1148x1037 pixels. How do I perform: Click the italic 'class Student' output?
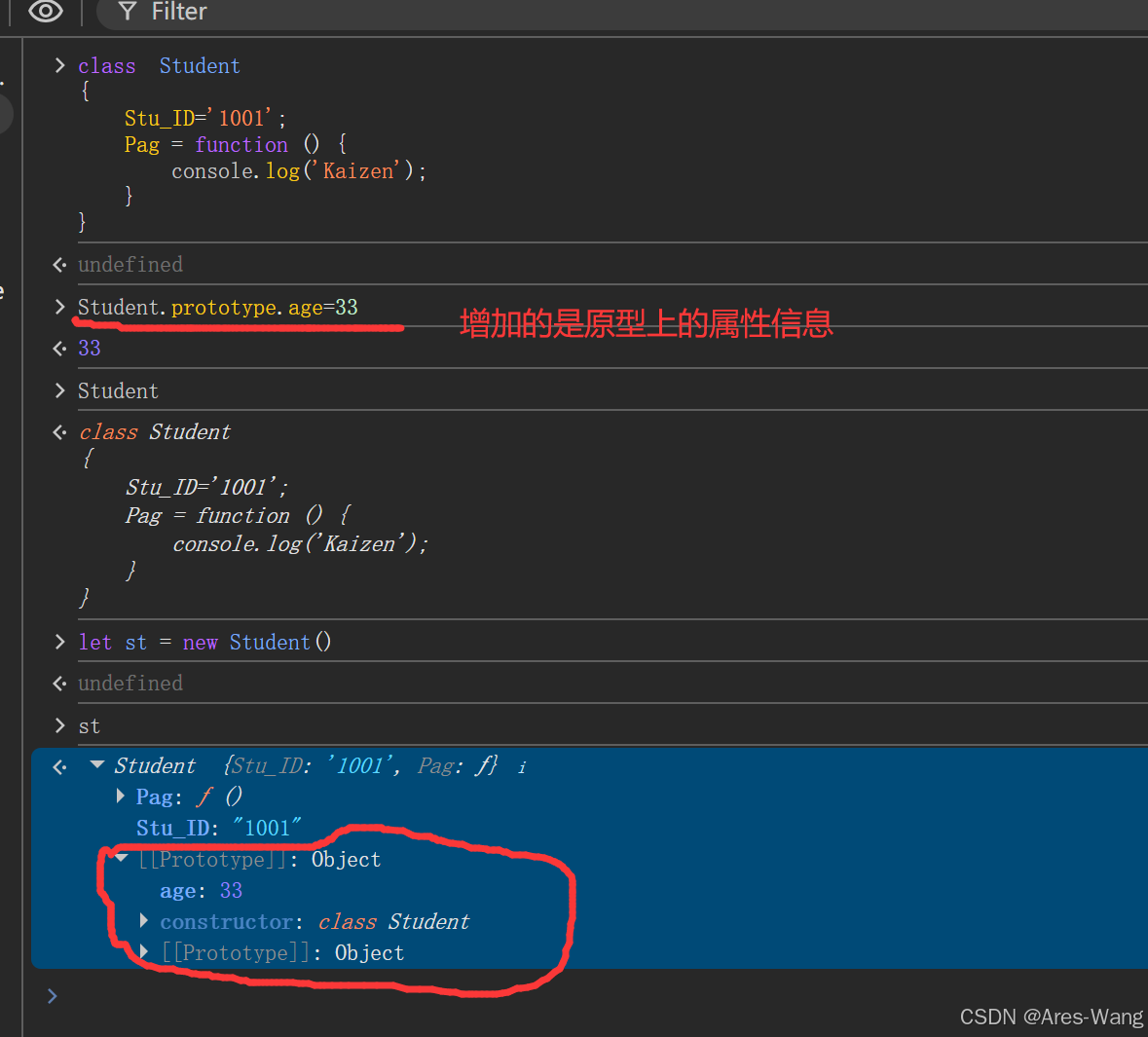(x=155, y=432)
